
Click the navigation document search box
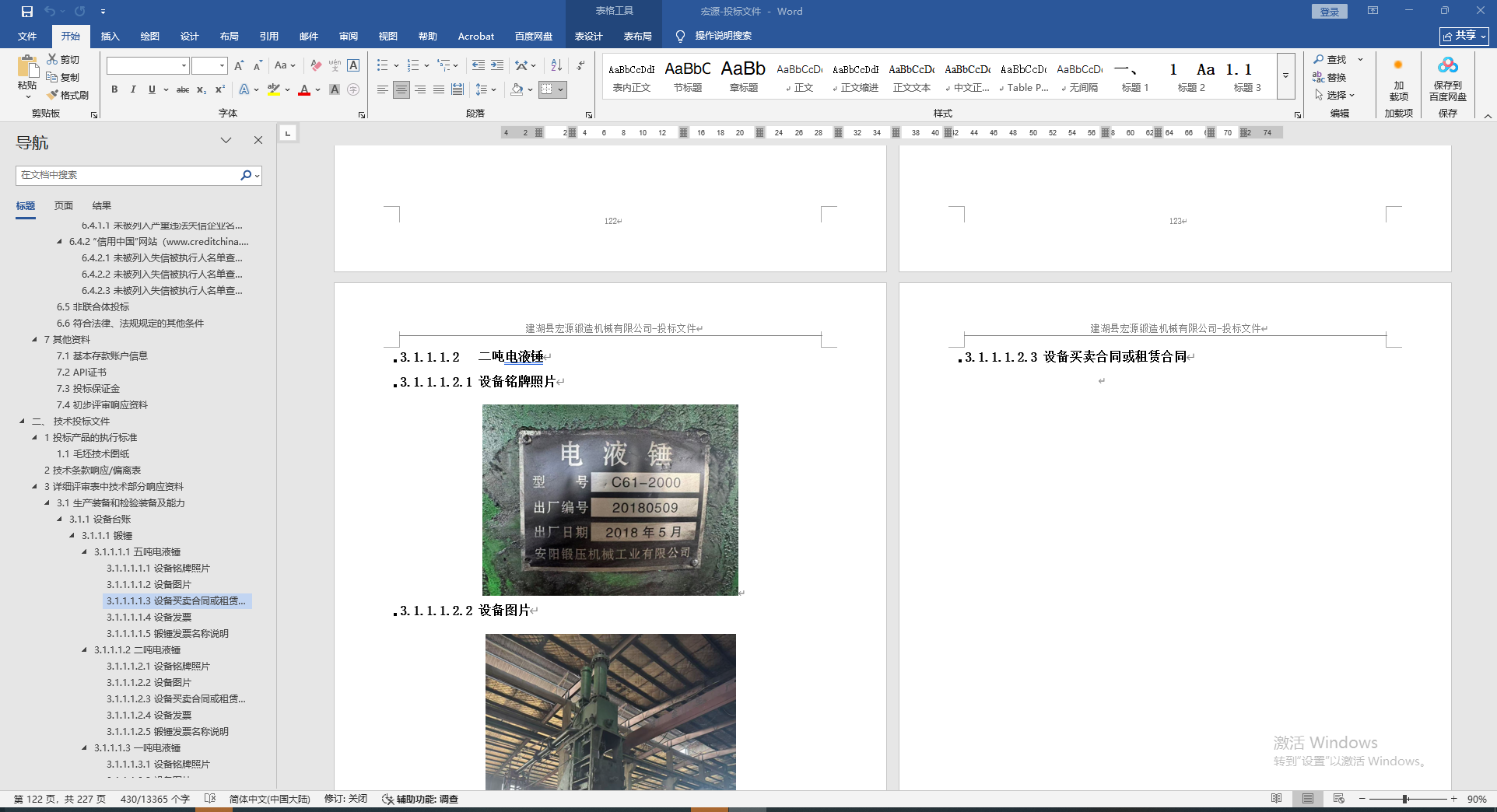tap(128, 175)
